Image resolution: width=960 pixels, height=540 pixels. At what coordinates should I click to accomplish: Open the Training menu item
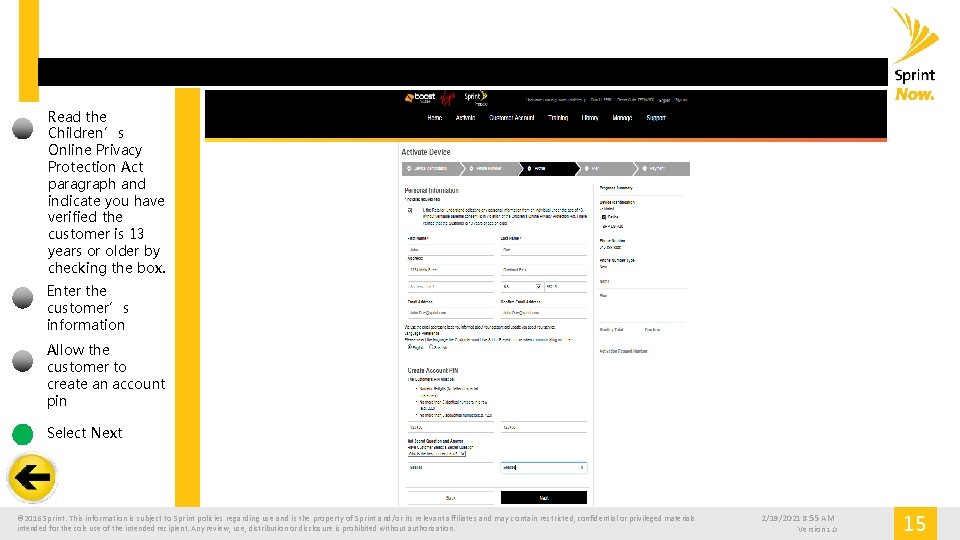558,118
